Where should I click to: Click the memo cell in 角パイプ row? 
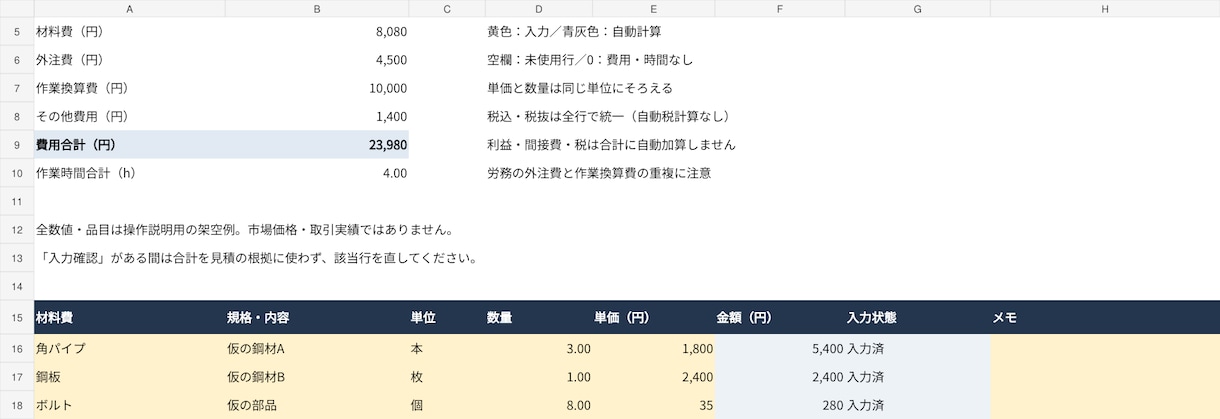pyautogui.click(x=1105, y=349)
